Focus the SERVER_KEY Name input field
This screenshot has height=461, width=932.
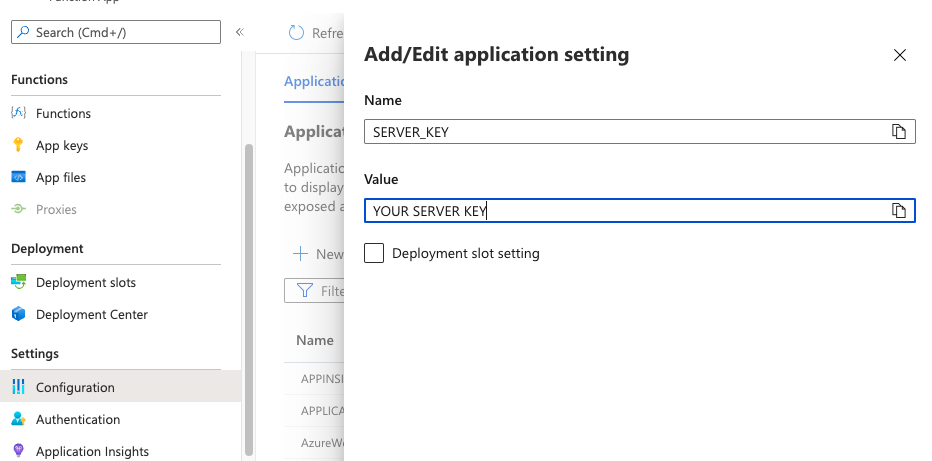tap(625, 132)
